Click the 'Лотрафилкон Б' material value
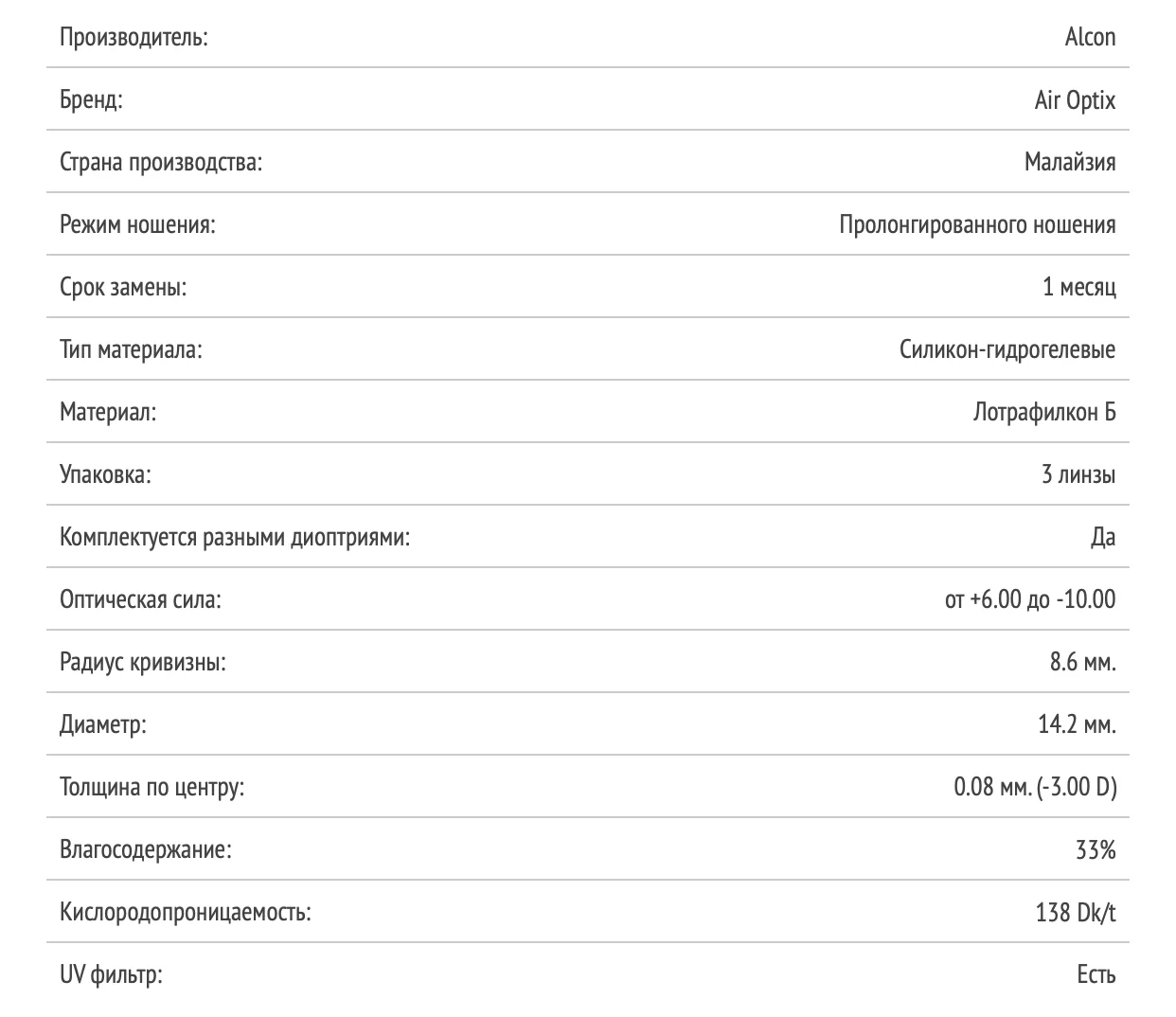The height and width of the screenshot is (1017, 1176). [x=1044, y=413]
